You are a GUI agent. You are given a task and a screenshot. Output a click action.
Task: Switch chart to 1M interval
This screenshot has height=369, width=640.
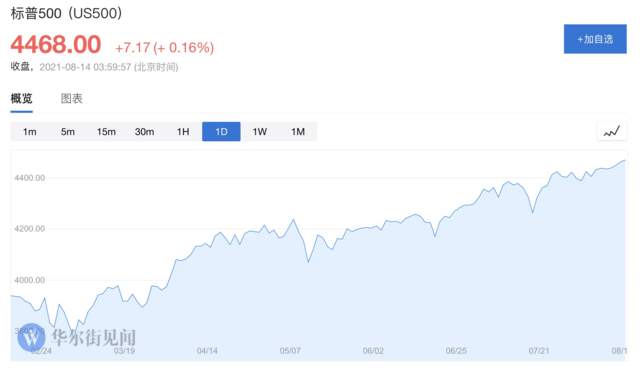click(298, 132)
